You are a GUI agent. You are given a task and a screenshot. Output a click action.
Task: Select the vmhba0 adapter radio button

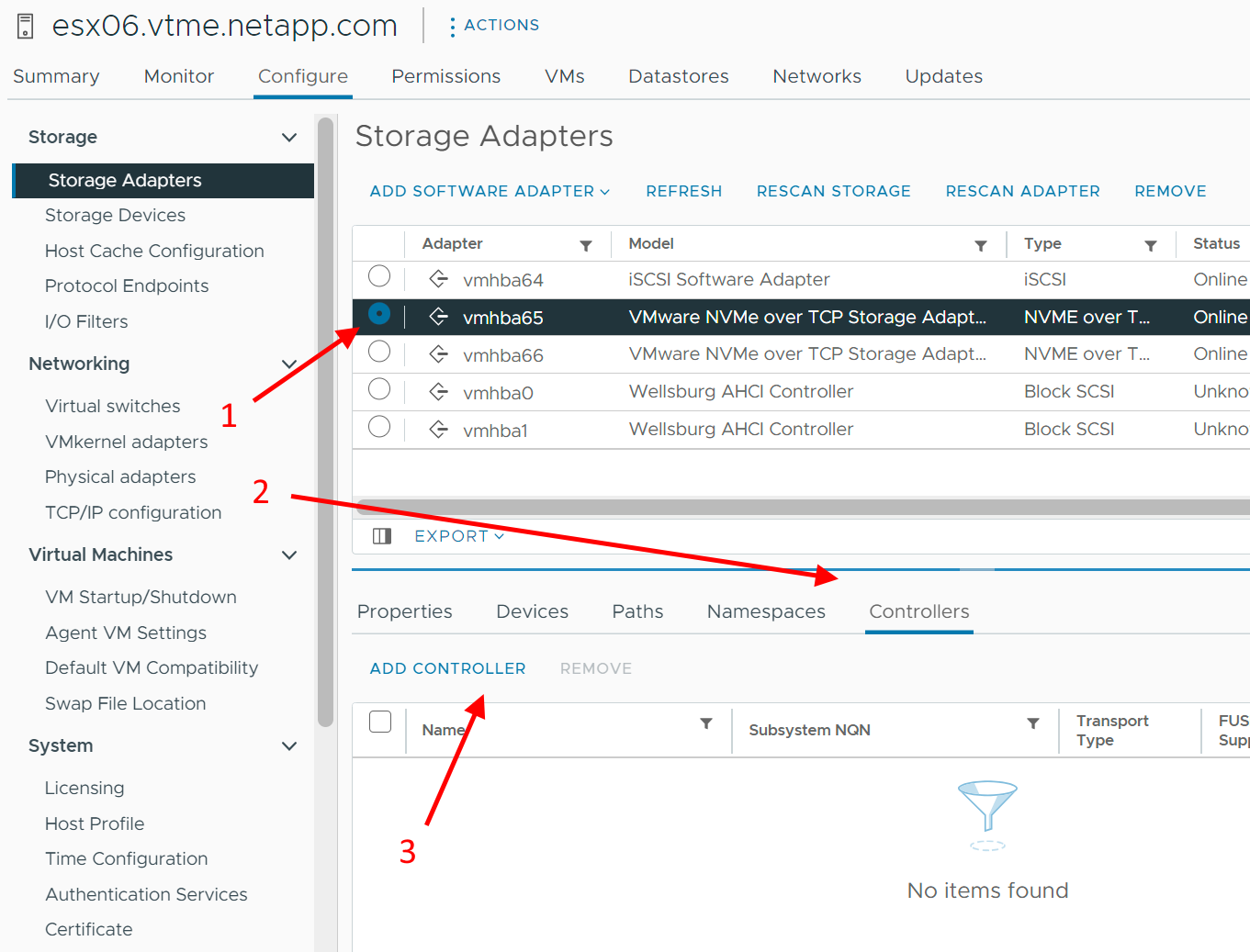(x=379, y=390)
